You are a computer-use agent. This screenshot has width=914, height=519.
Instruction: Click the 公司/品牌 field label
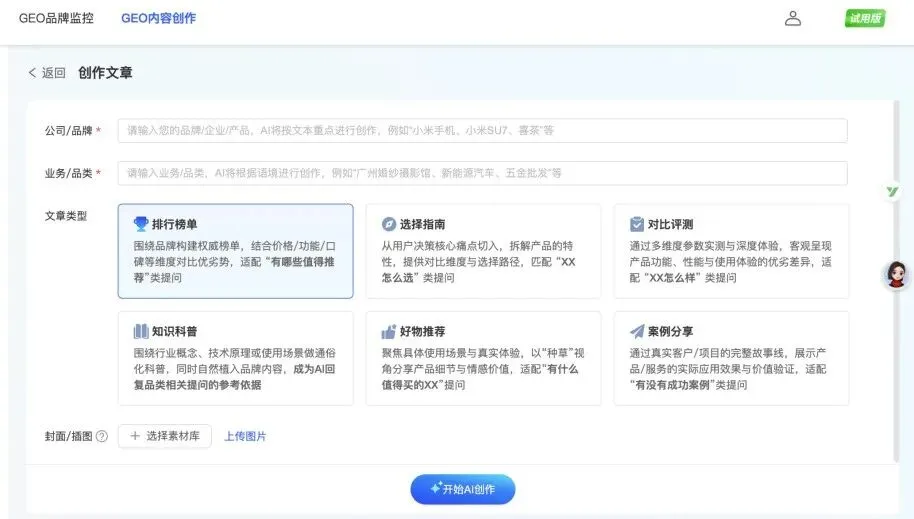pyautogui.click(x=68, y=131)
